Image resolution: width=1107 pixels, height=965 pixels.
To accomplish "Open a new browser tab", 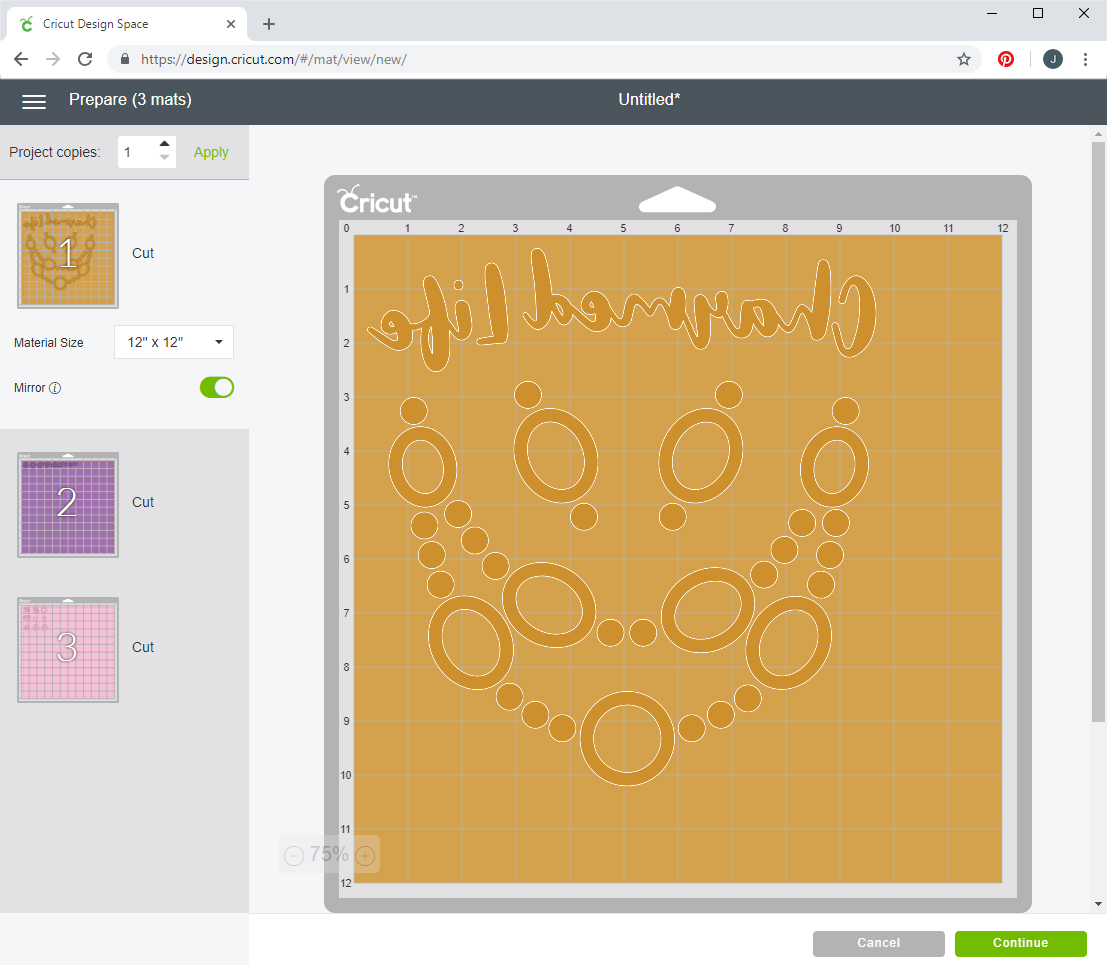I will point(269,24).
